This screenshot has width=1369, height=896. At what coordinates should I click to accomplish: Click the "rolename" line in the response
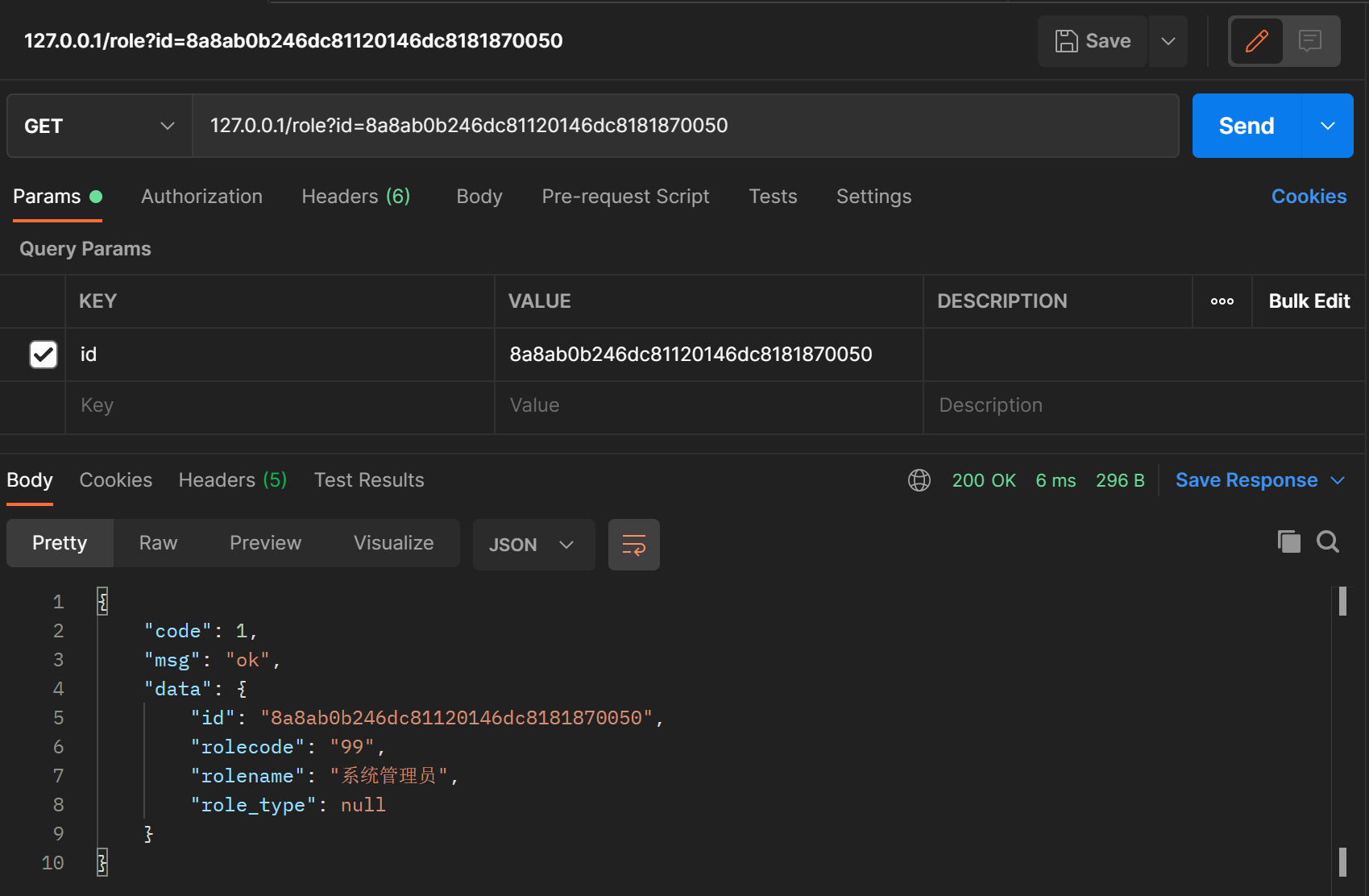click(x=325, y=776)
